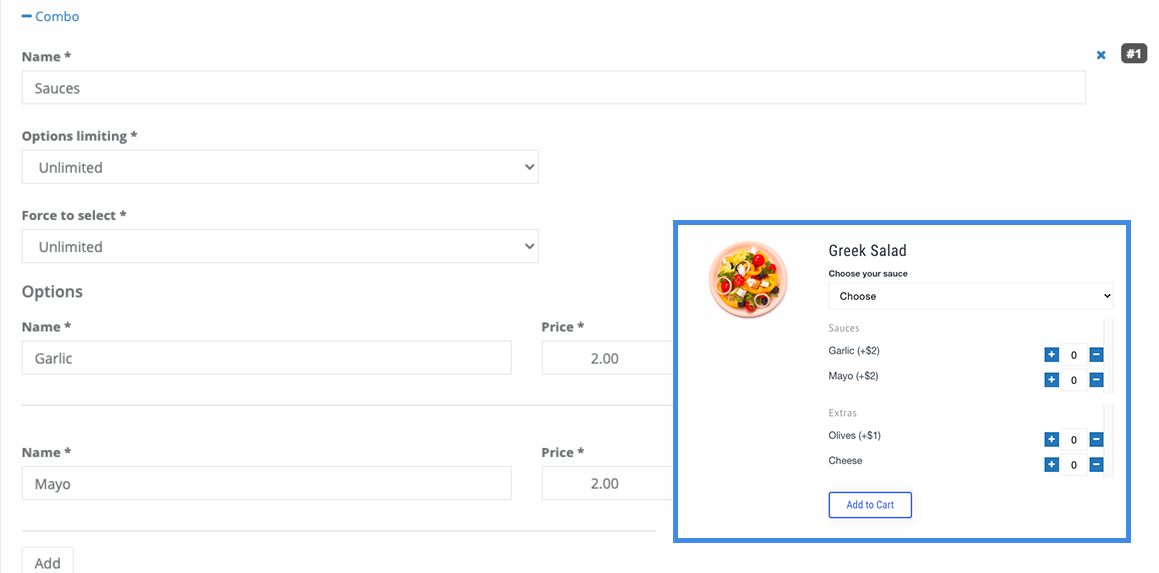Decrease Olives quantity with minus icon
The image size is (1159, 573).
(x=1097, y=440)
